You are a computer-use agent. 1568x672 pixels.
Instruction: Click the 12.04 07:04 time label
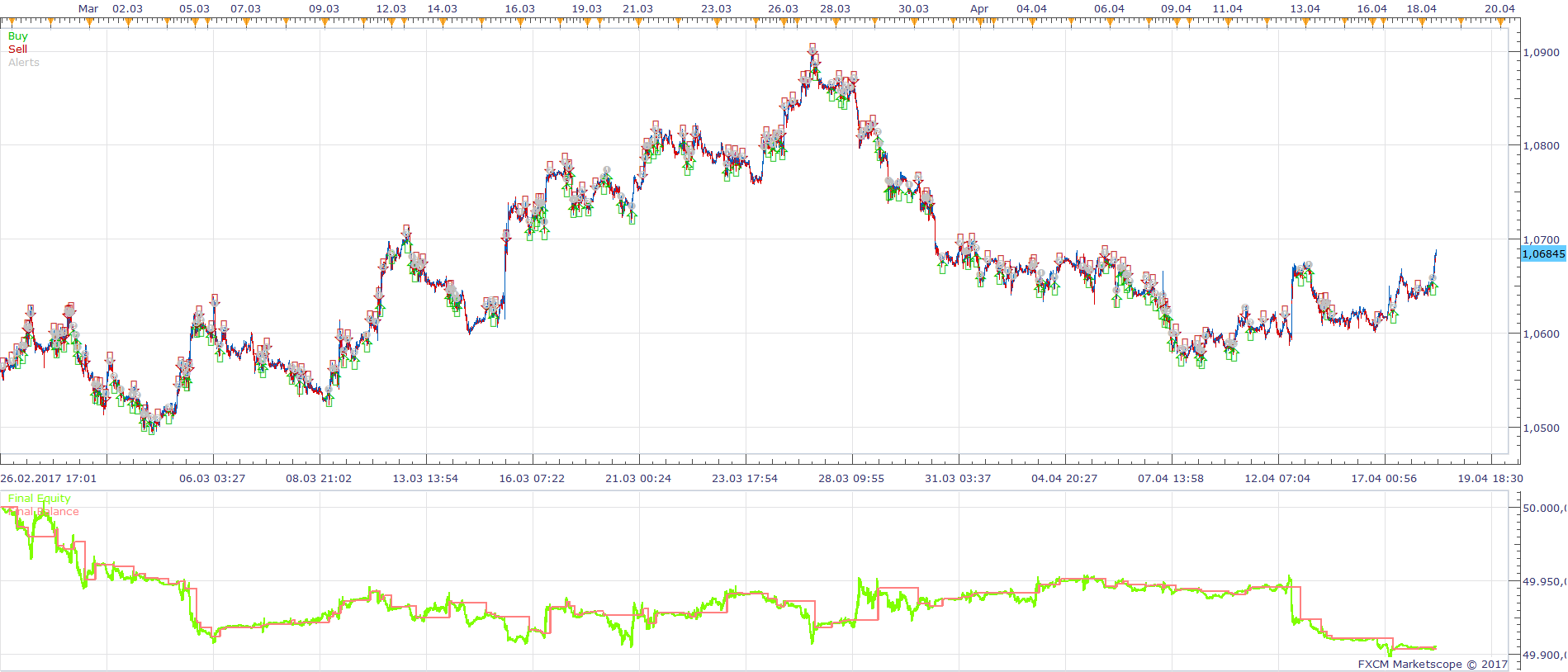1277,479
